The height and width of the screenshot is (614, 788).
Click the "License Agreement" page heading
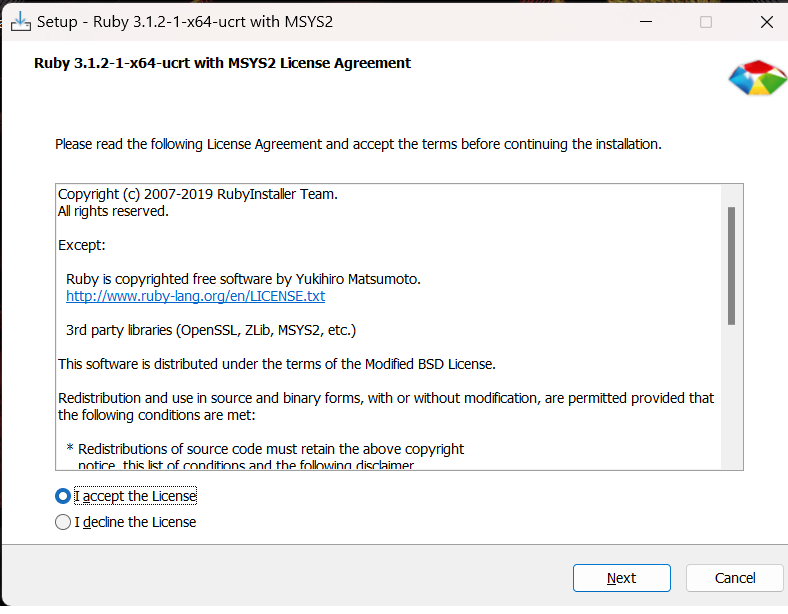(x=222, y=63)
